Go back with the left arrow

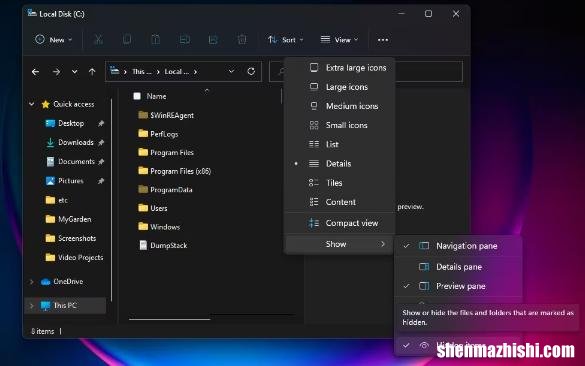(35, 72)
